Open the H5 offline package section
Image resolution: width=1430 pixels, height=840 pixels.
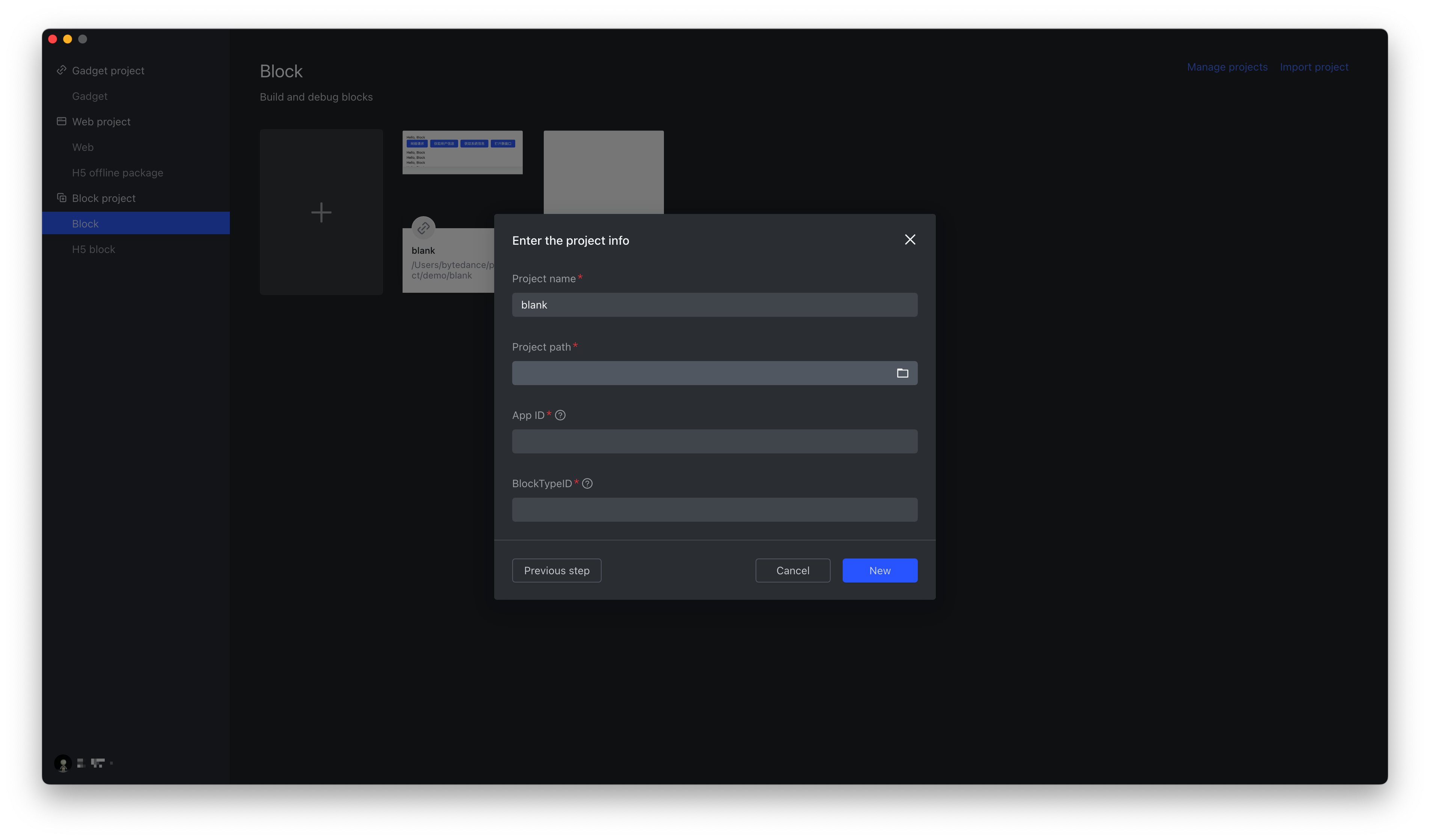coord(118,173)
